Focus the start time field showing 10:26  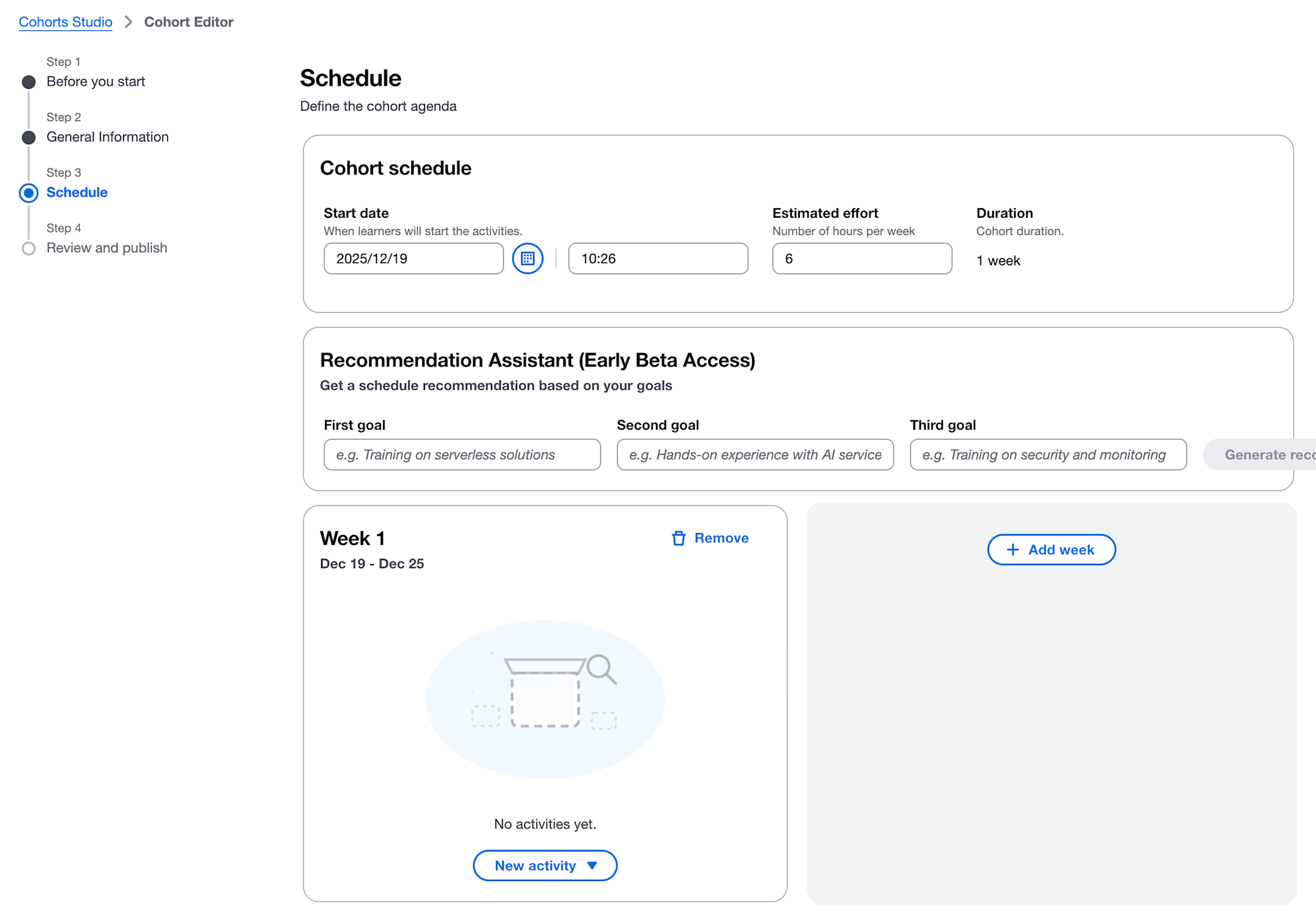tap(657, 259)
